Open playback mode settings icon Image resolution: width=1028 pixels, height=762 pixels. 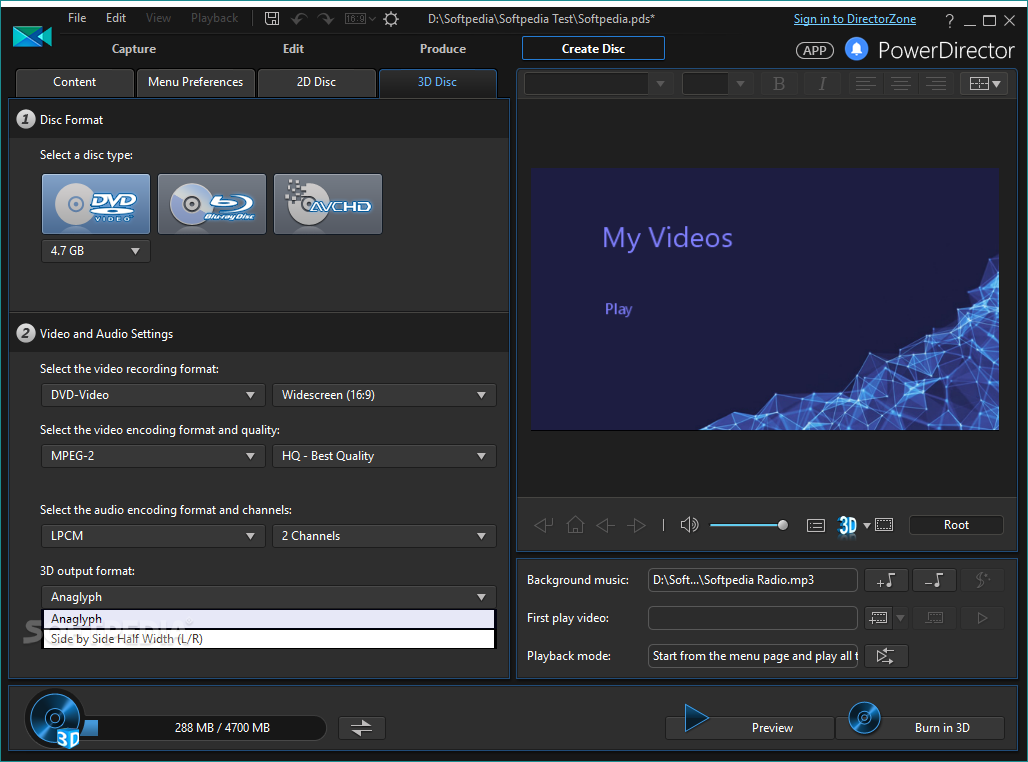pos(886,656)
